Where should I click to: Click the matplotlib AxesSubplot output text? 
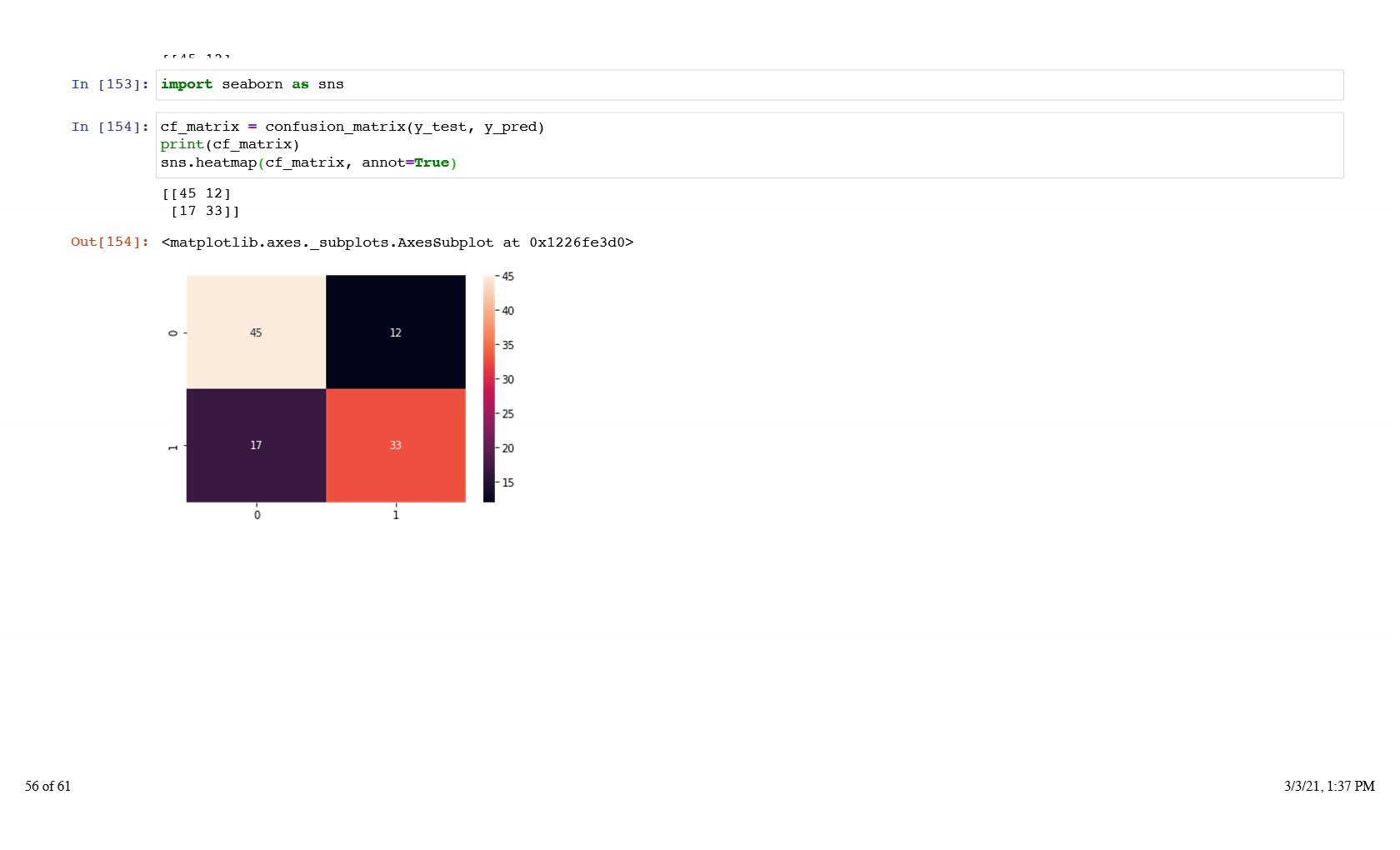397,242
